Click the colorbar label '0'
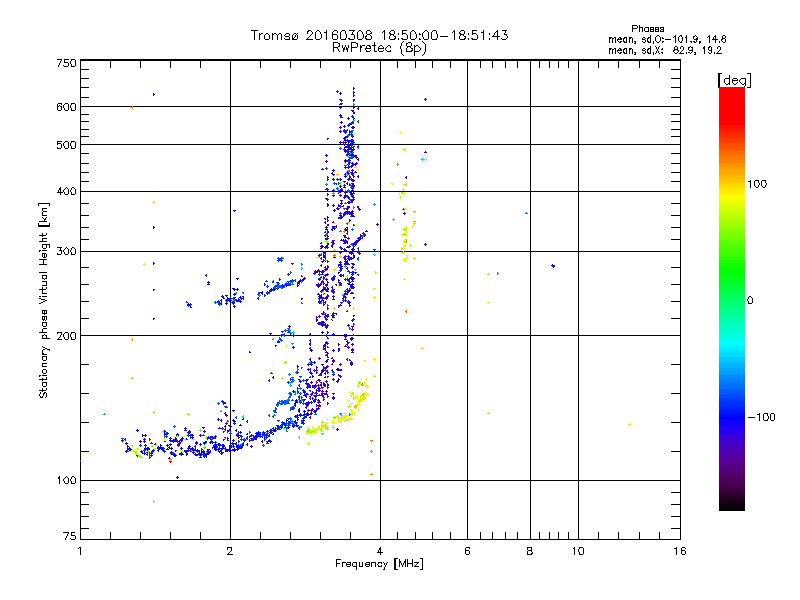The image size is (800, 600). pyautogui.click(x=749, y=301)
